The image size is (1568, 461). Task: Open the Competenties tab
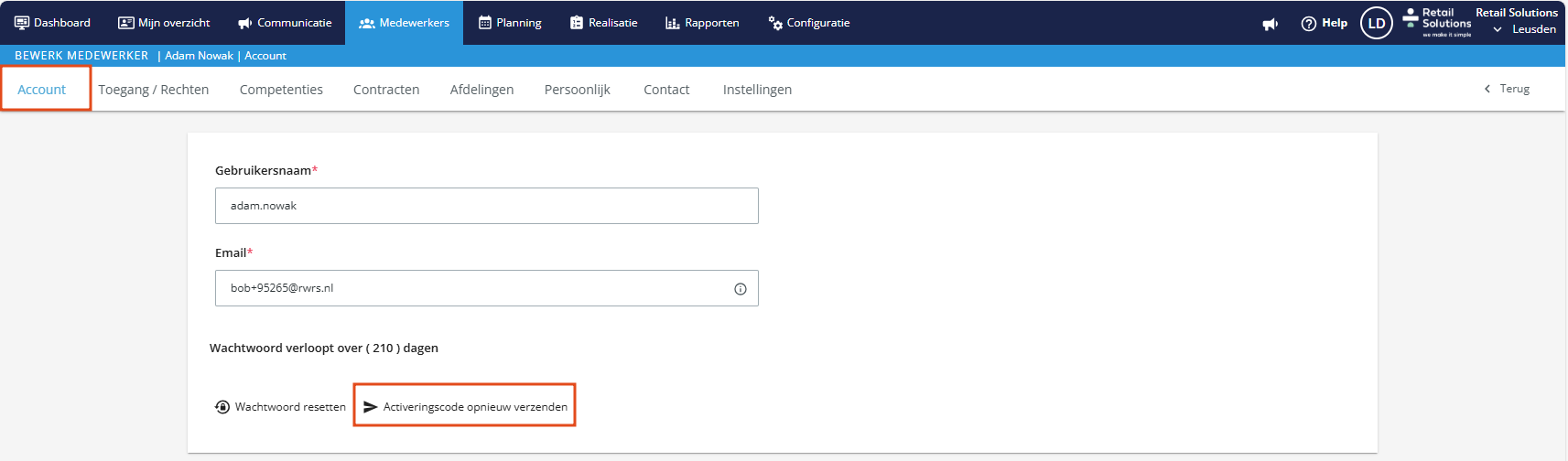[281, 90]
